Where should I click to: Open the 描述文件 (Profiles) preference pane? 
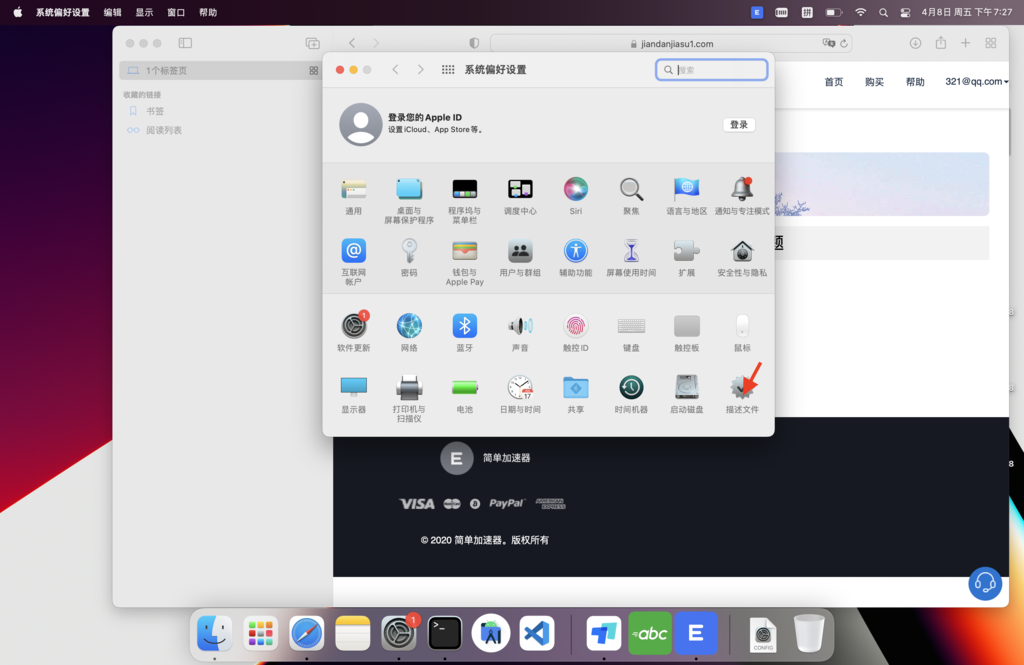tap(742, 388)
